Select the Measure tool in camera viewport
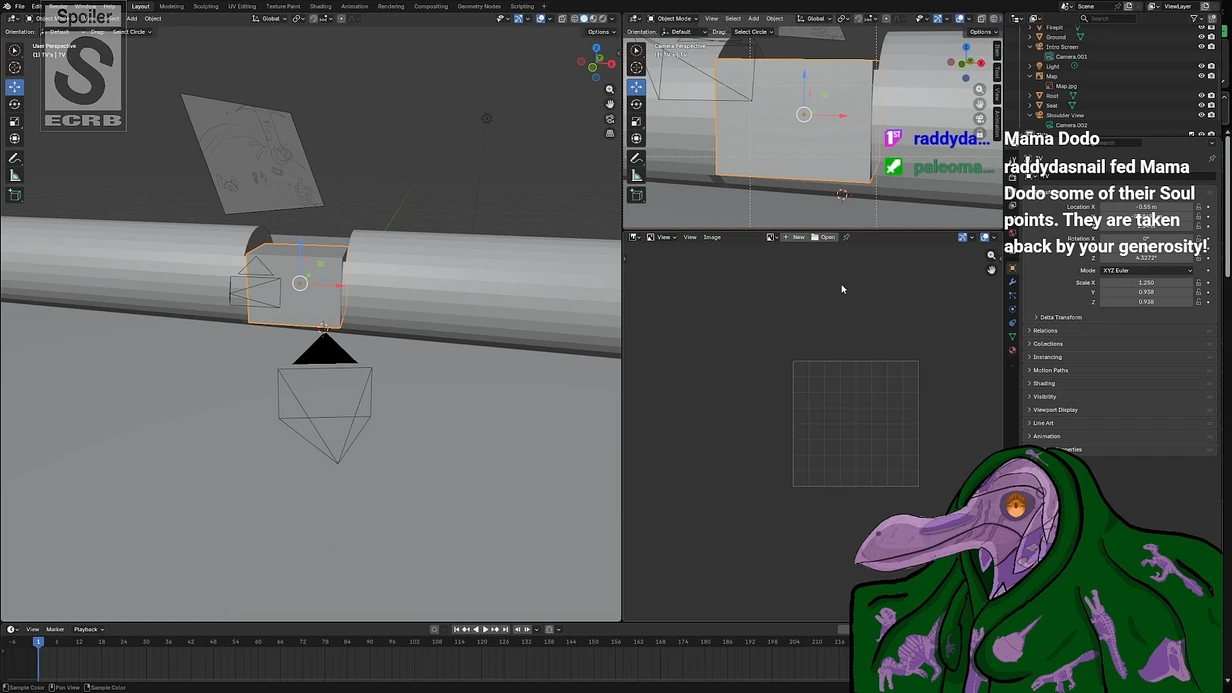1232x693 pixels. (637, 176)
